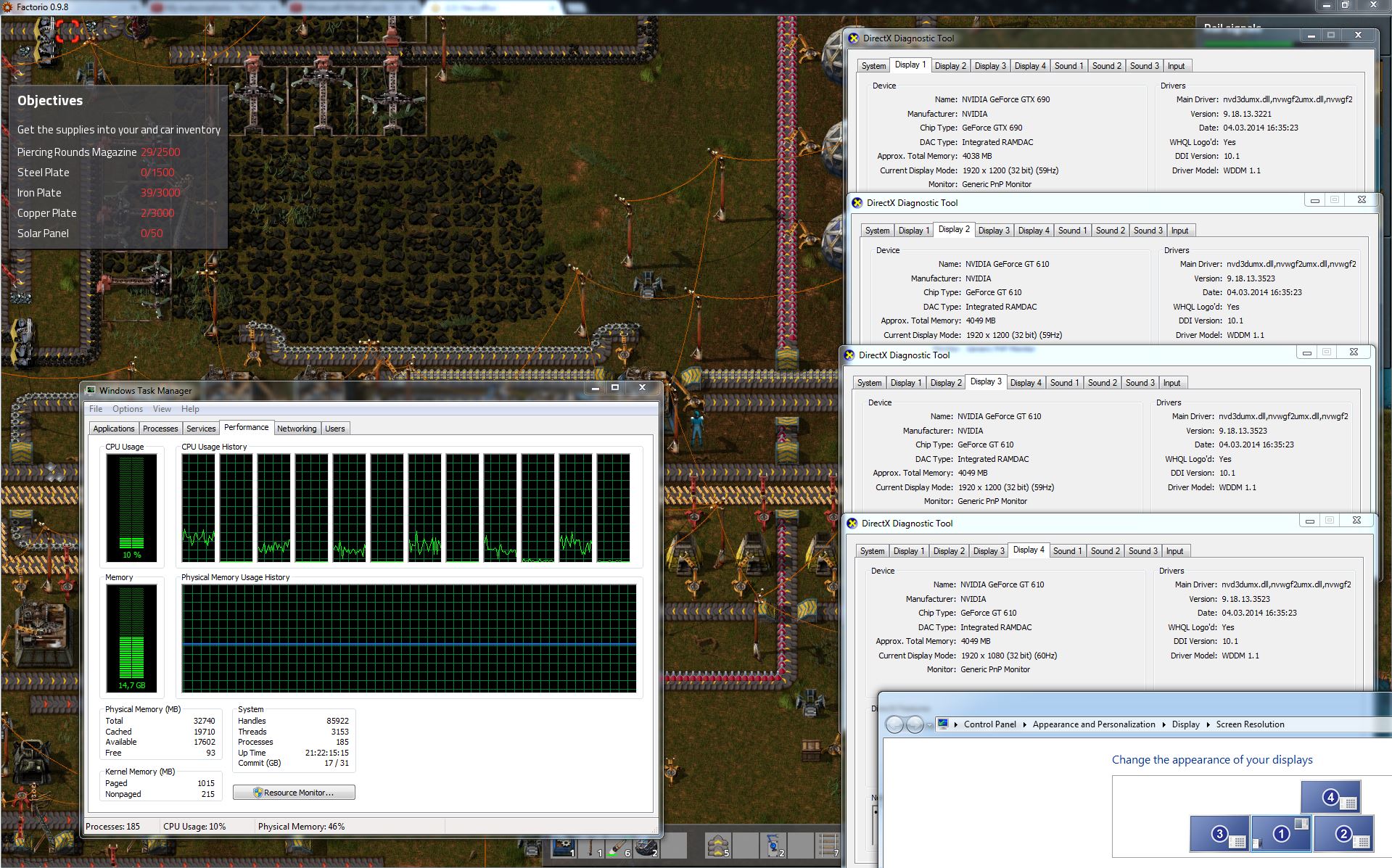
Task: Click Steel Plate 0/1500 objective row
Action: click(96, 173)
